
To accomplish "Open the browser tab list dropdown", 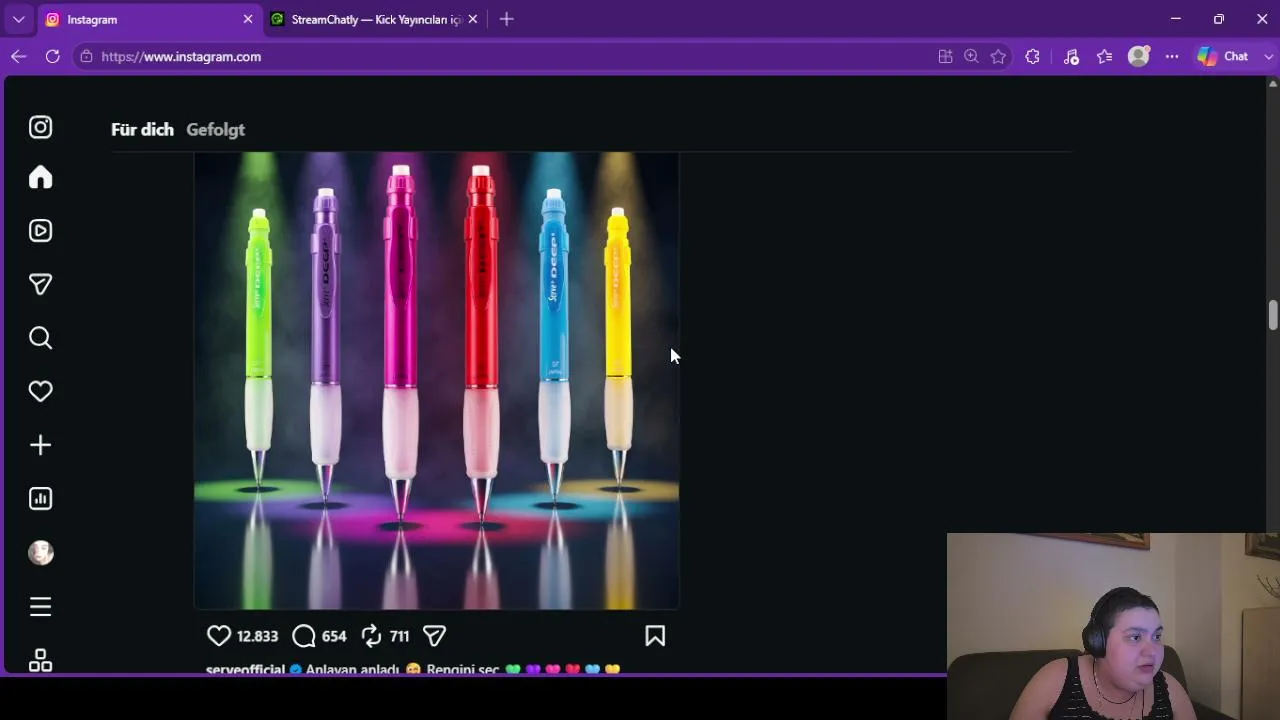I will pos(18,19).
